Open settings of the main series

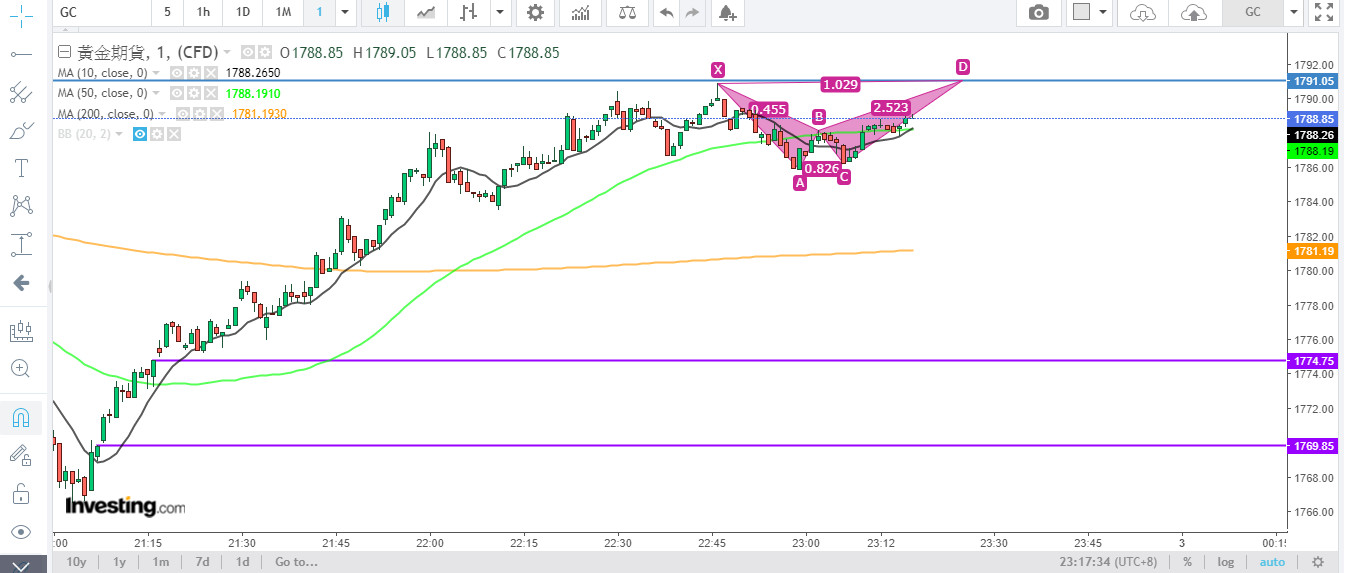coord(264,53)
